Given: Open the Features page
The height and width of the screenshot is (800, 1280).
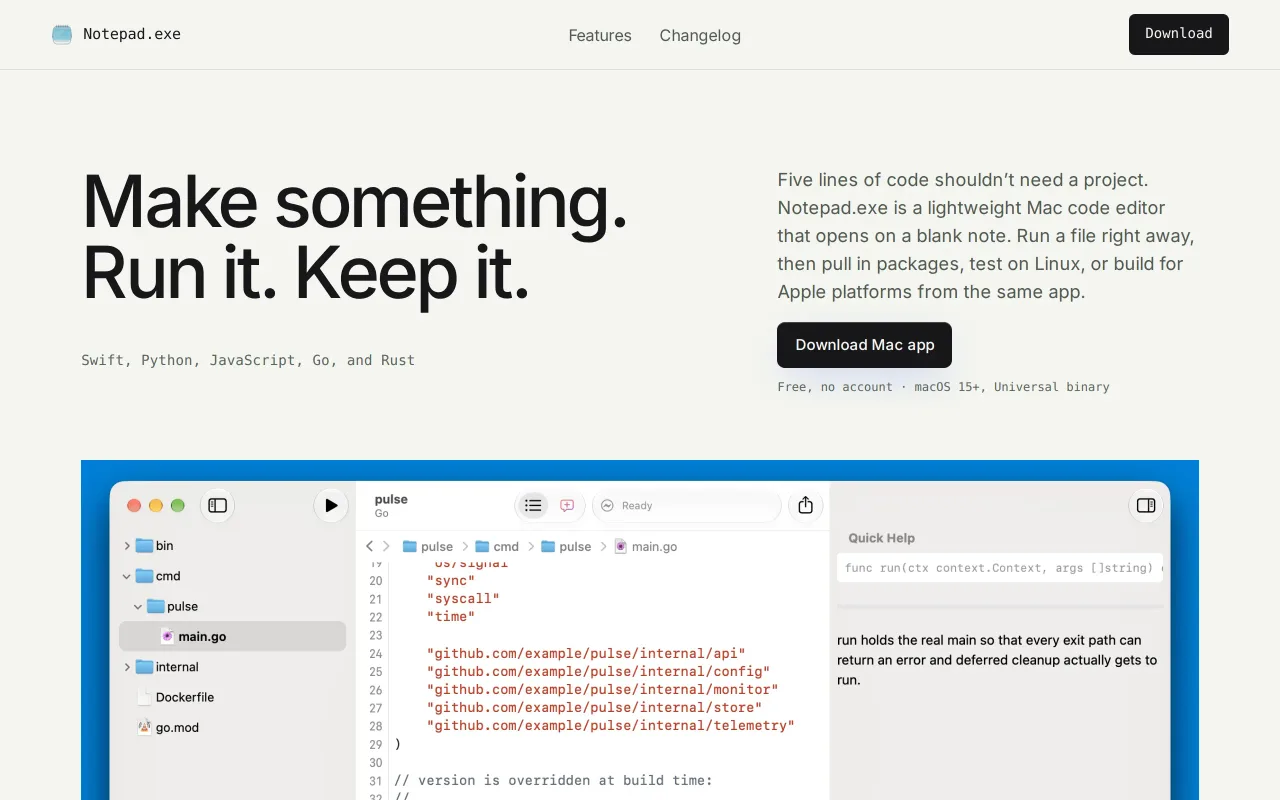Looking at the screenshot, I should coord(600,35).
